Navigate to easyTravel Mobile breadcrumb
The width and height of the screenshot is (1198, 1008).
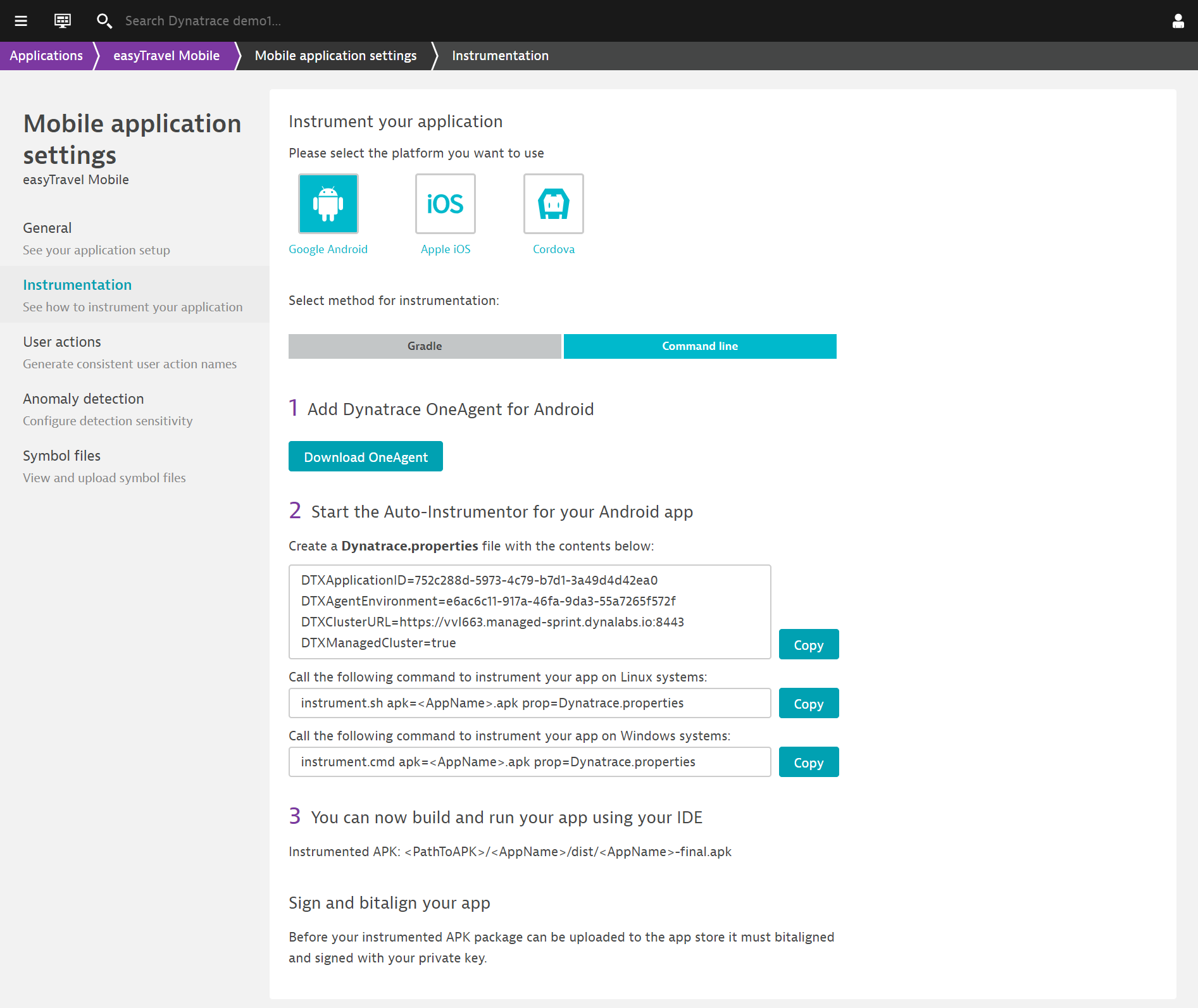click(x=166, y=56)
